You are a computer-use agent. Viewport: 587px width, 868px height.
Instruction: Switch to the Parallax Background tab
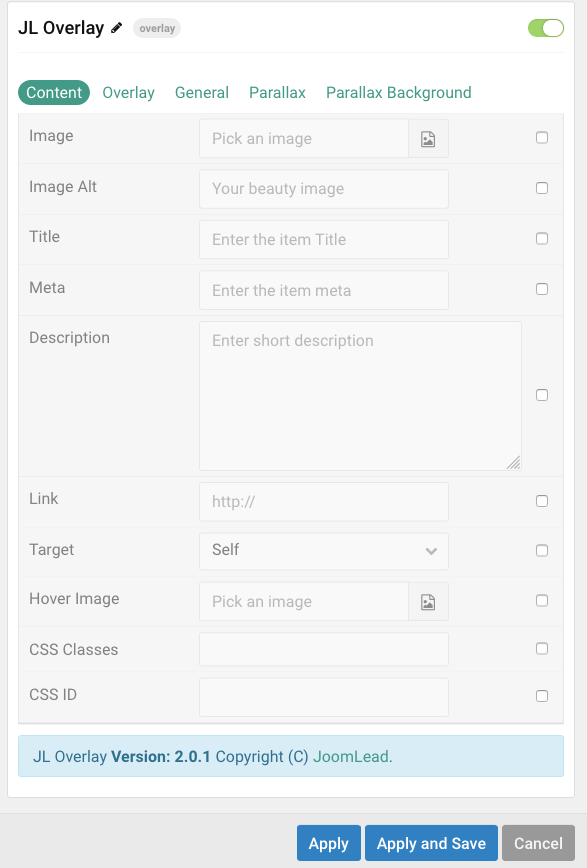(x=398, y=92)
